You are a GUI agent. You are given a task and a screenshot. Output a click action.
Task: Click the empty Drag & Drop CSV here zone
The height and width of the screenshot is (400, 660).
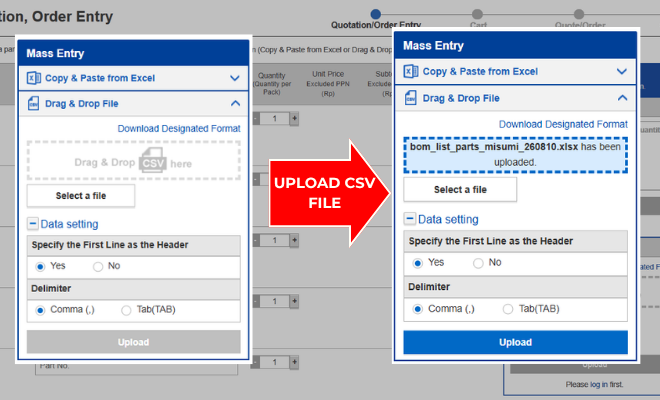pos(133,160)
